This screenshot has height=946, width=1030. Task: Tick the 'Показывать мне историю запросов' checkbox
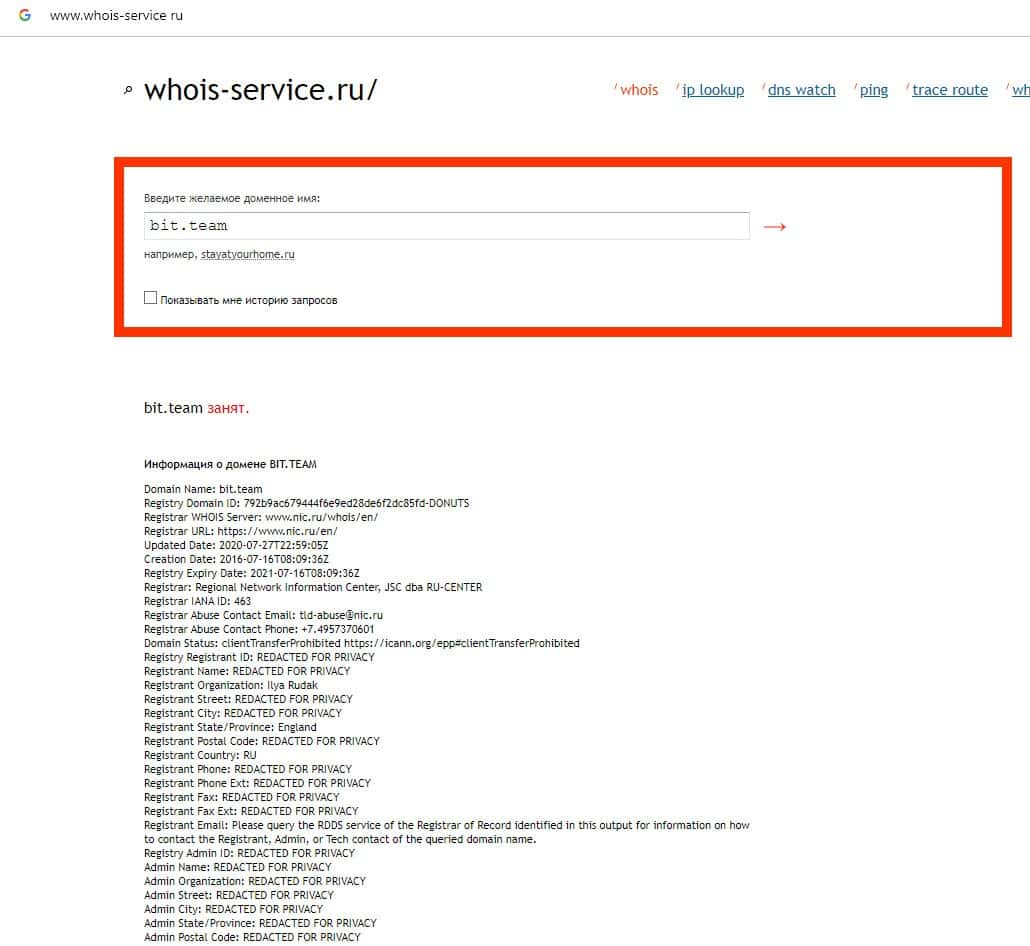click(150, 298)
